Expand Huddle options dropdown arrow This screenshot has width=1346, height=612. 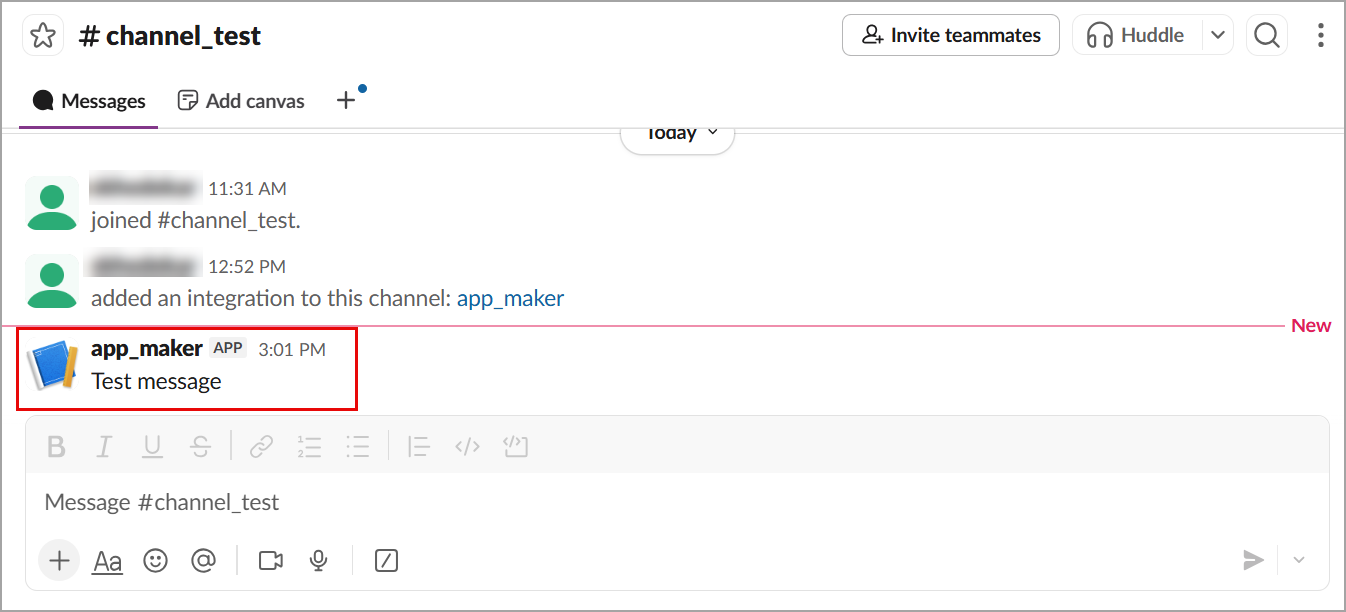click(x=1217, y=36)
